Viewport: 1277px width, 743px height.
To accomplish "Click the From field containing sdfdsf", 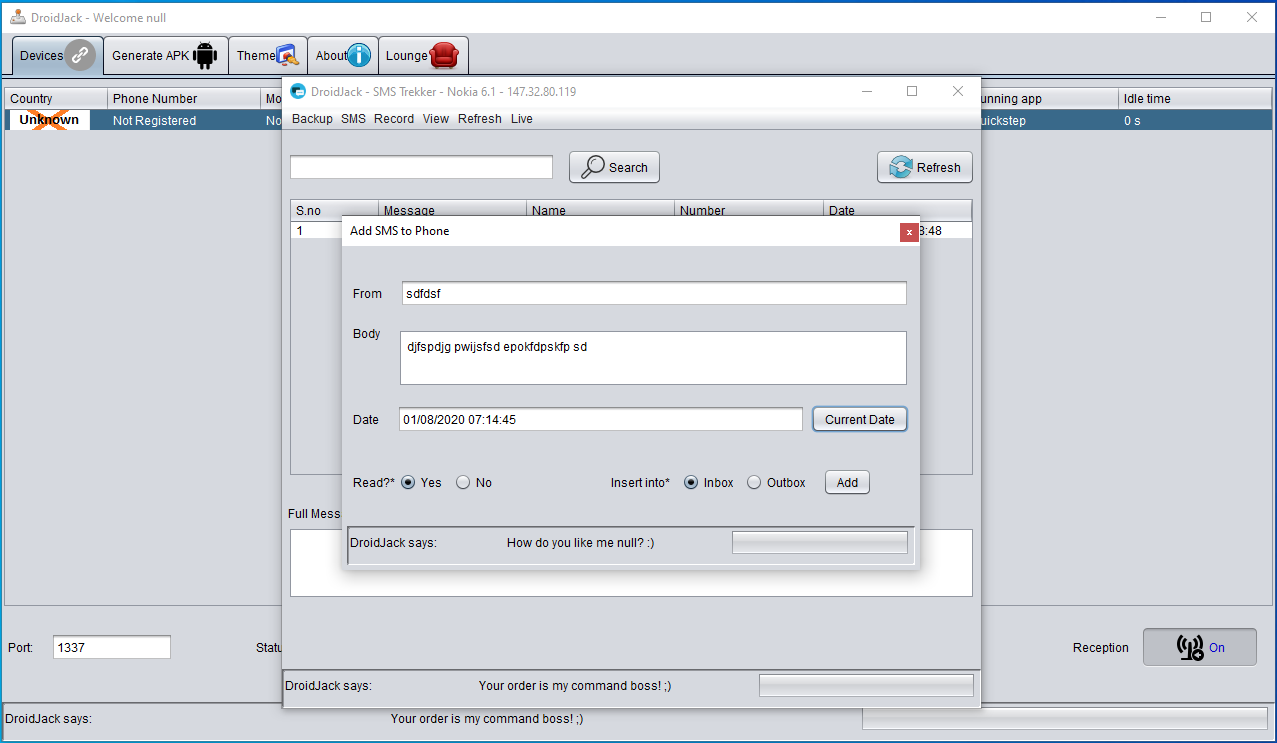I will 654,293.
